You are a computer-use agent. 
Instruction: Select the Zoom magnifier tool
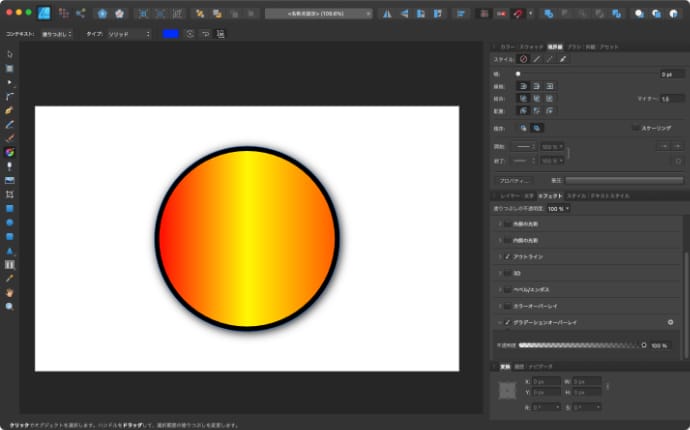click(9, 306)
